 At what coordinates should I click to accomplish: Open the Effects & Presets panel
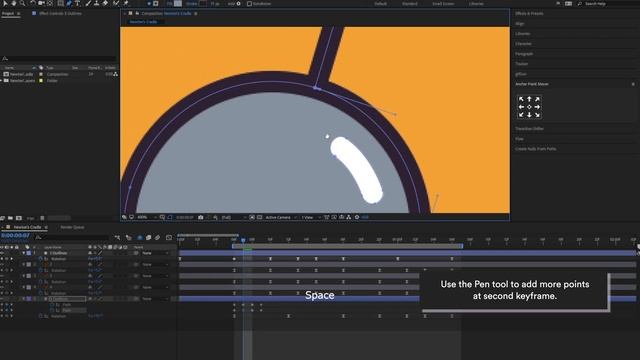(x=529, y=13)
